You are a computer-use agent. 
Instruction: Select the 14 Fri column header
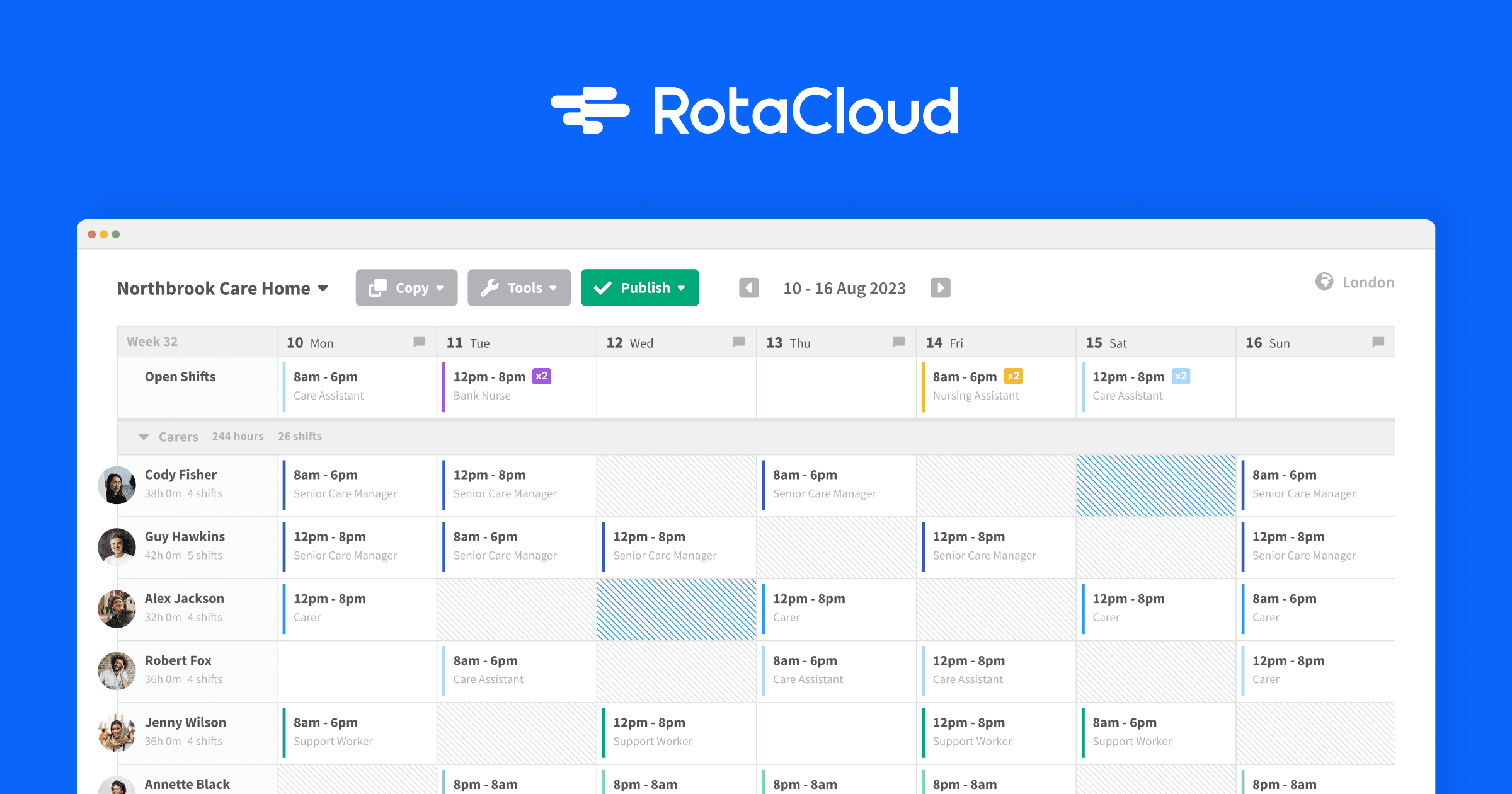click(x=996, y=342)
